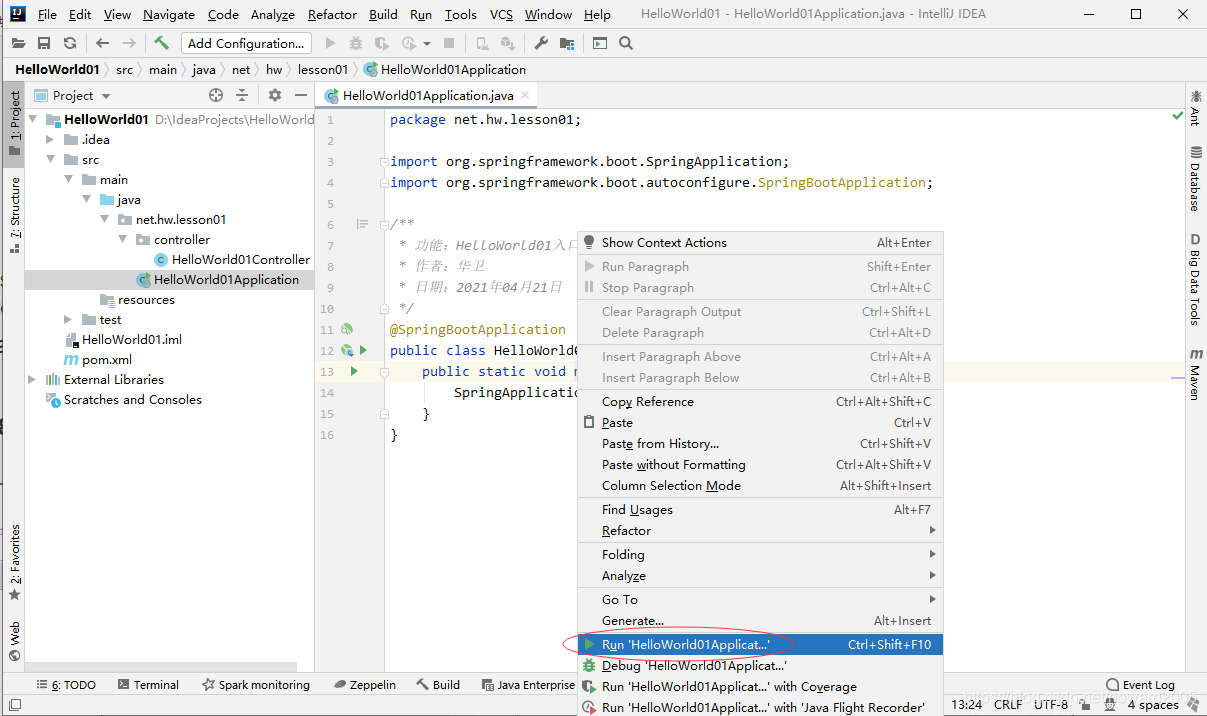Viewport: 1207px width, 716px height.
Task: Open the 6: TODO tool window
Action: click(66, 685)
